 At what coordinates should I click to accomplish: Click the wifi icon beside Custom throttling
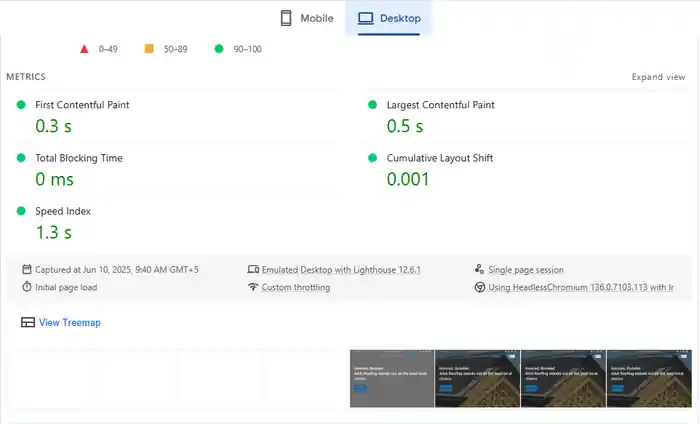[x=253, y=287]
